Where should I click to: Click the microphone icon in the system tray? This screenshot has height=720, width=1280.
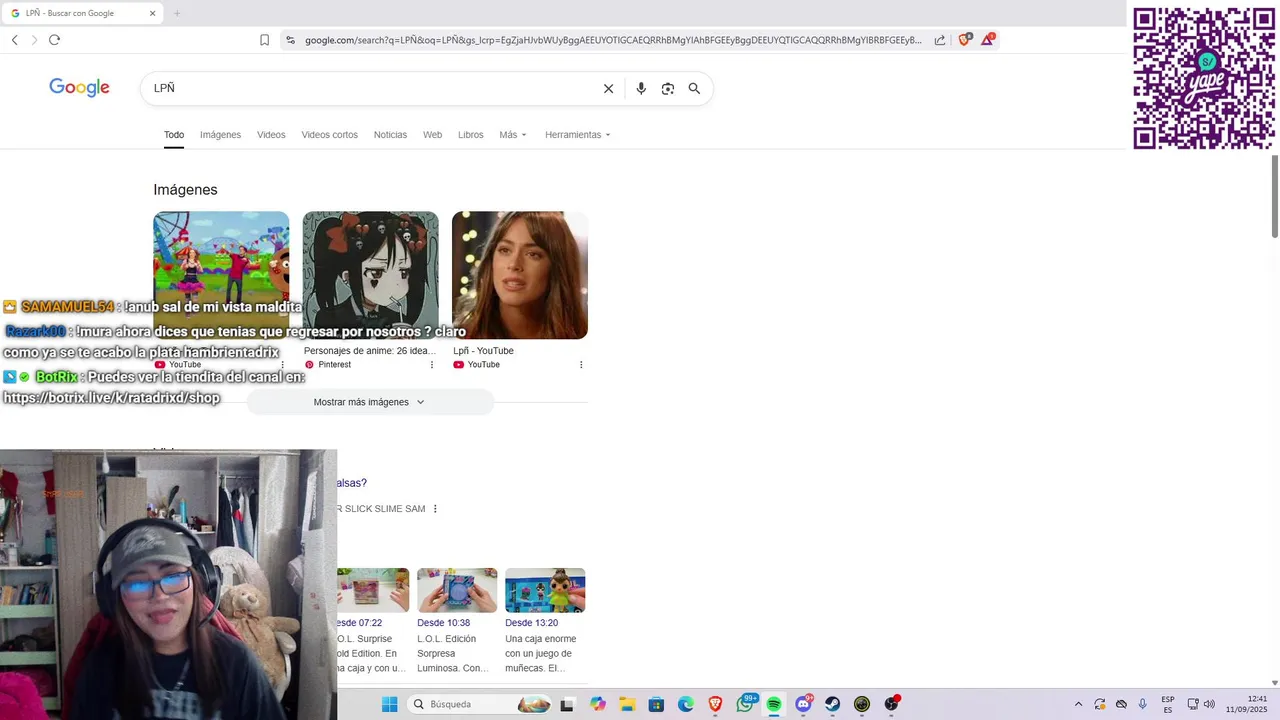[x=1143, y=704]
